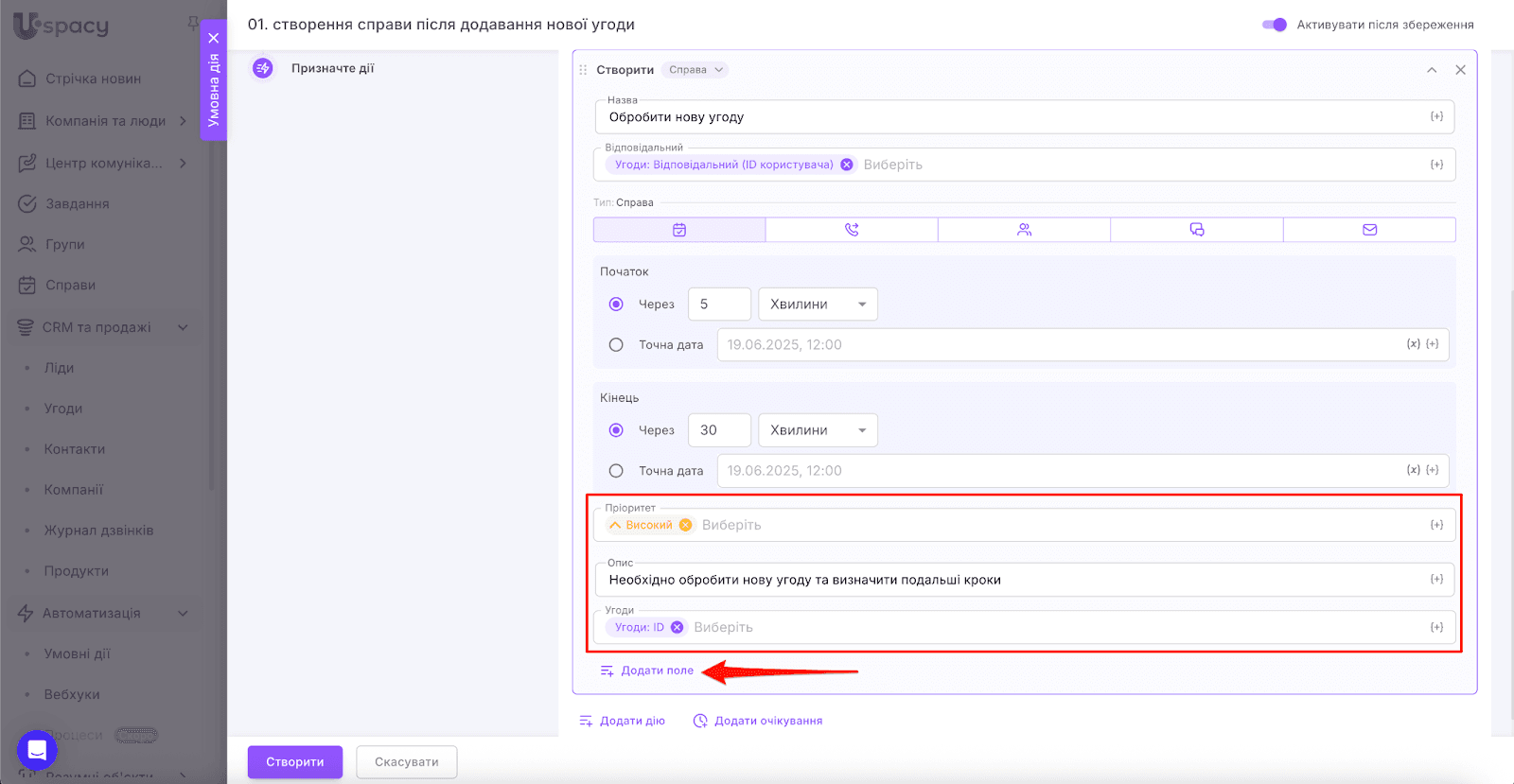
Task: Remove the 'Високий' priority tag
Action: 686,525
